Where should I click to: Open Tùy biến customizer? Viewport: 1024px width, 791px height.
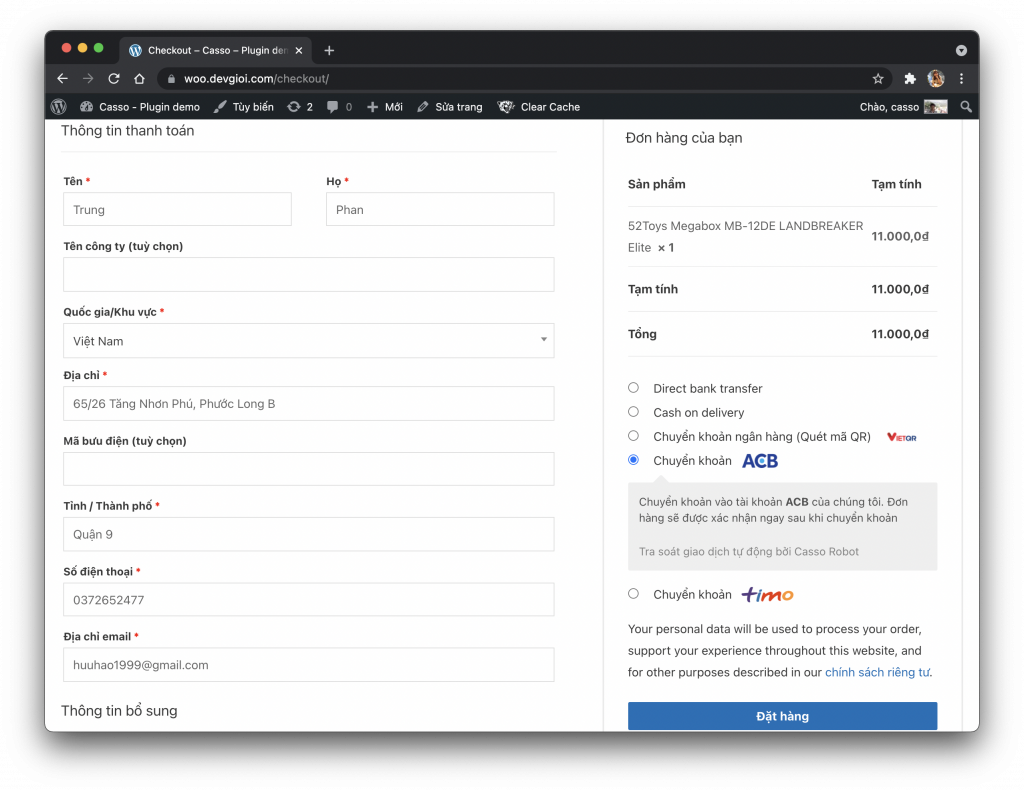pos(244,106)
